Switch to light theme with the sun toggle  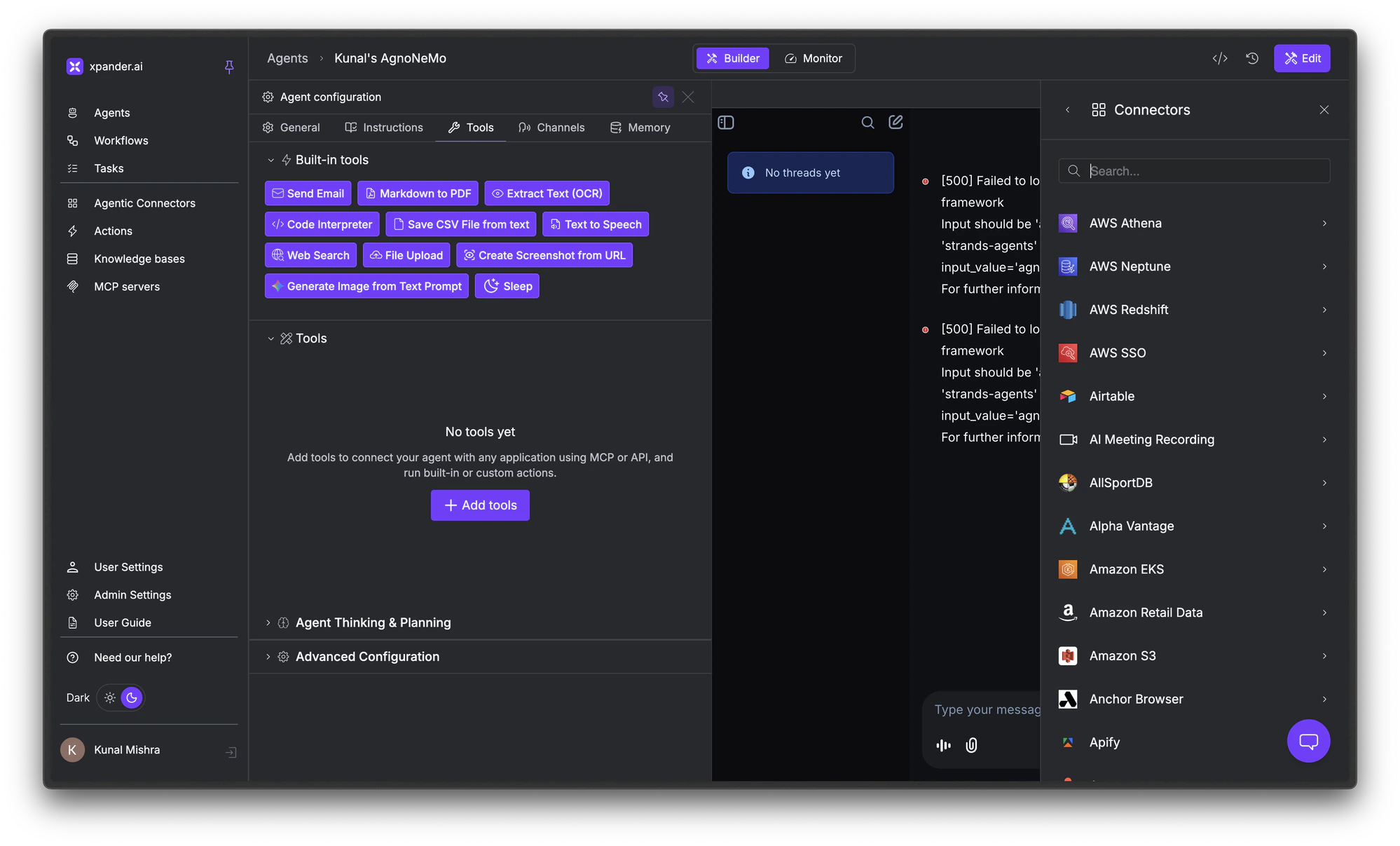110,697
